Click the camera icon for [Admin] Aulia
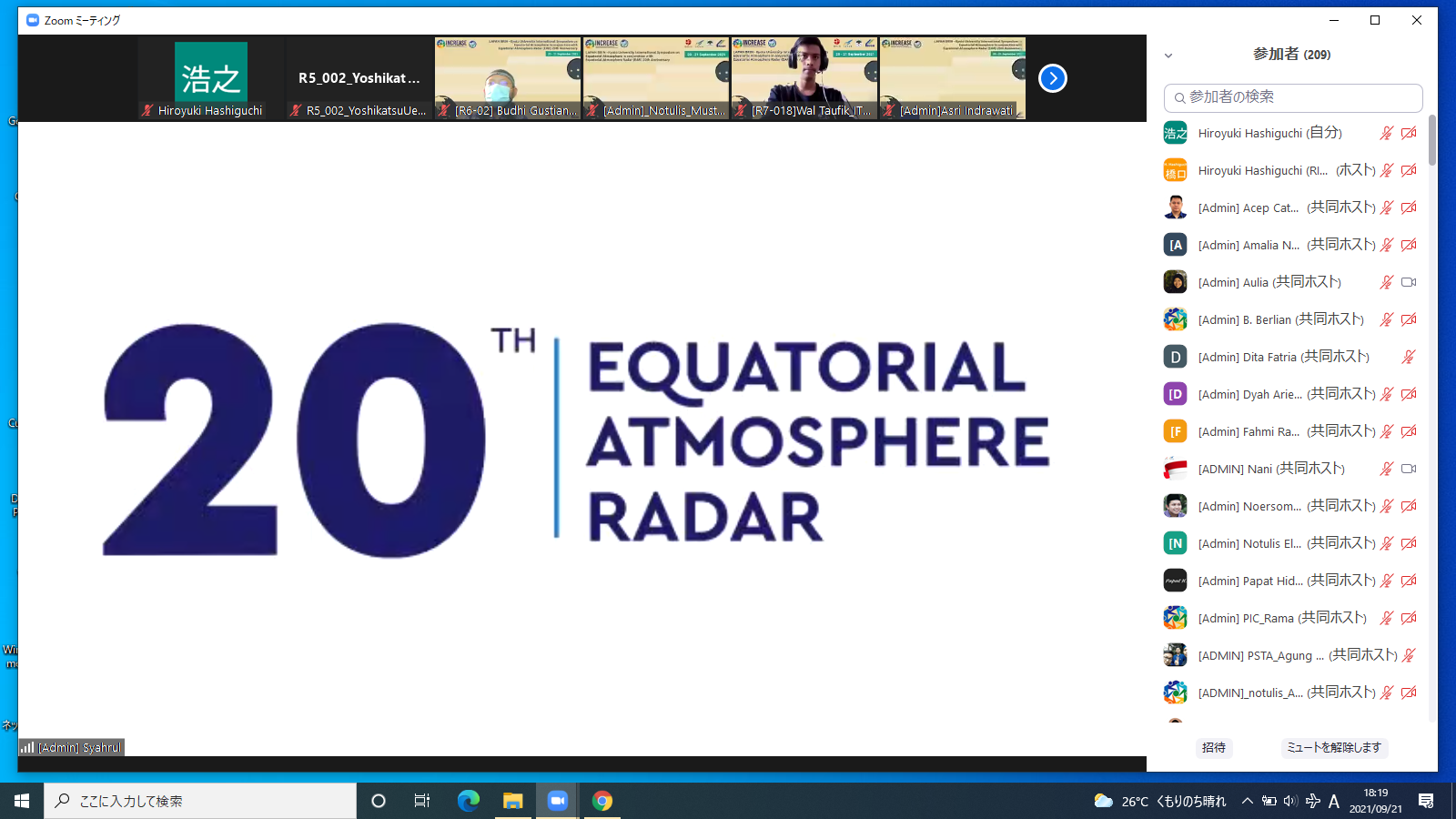Screen dimensions: 1456x819 [x=1409, y=282]
